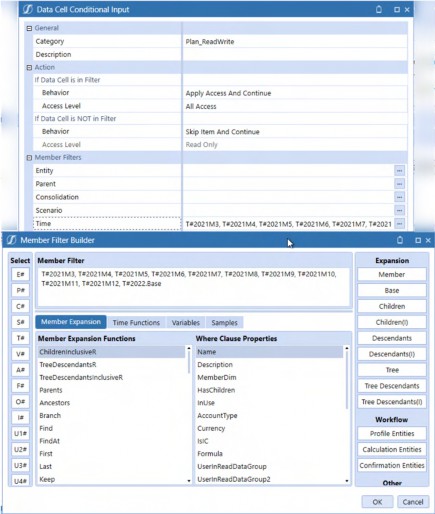Select the O# origin button
Image resolution: width=435 pixels, height=514 pixels.
coord(20,401)
